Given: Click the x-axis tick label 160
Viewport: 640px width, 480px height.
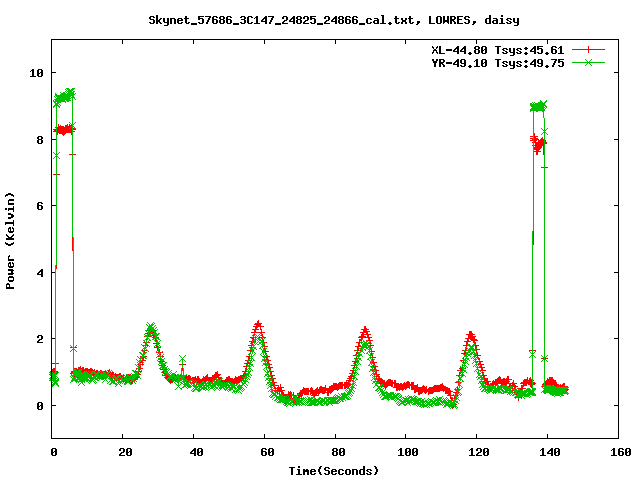Looking at the screenshot, I should (x=620, y=452).
